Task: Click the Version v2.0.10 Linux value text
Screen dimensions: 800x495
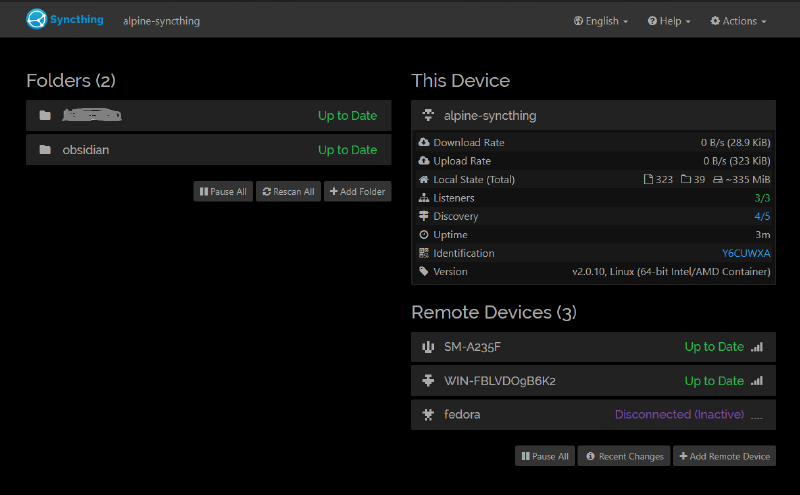Action: pyautogui.click(x=671, y=271)
